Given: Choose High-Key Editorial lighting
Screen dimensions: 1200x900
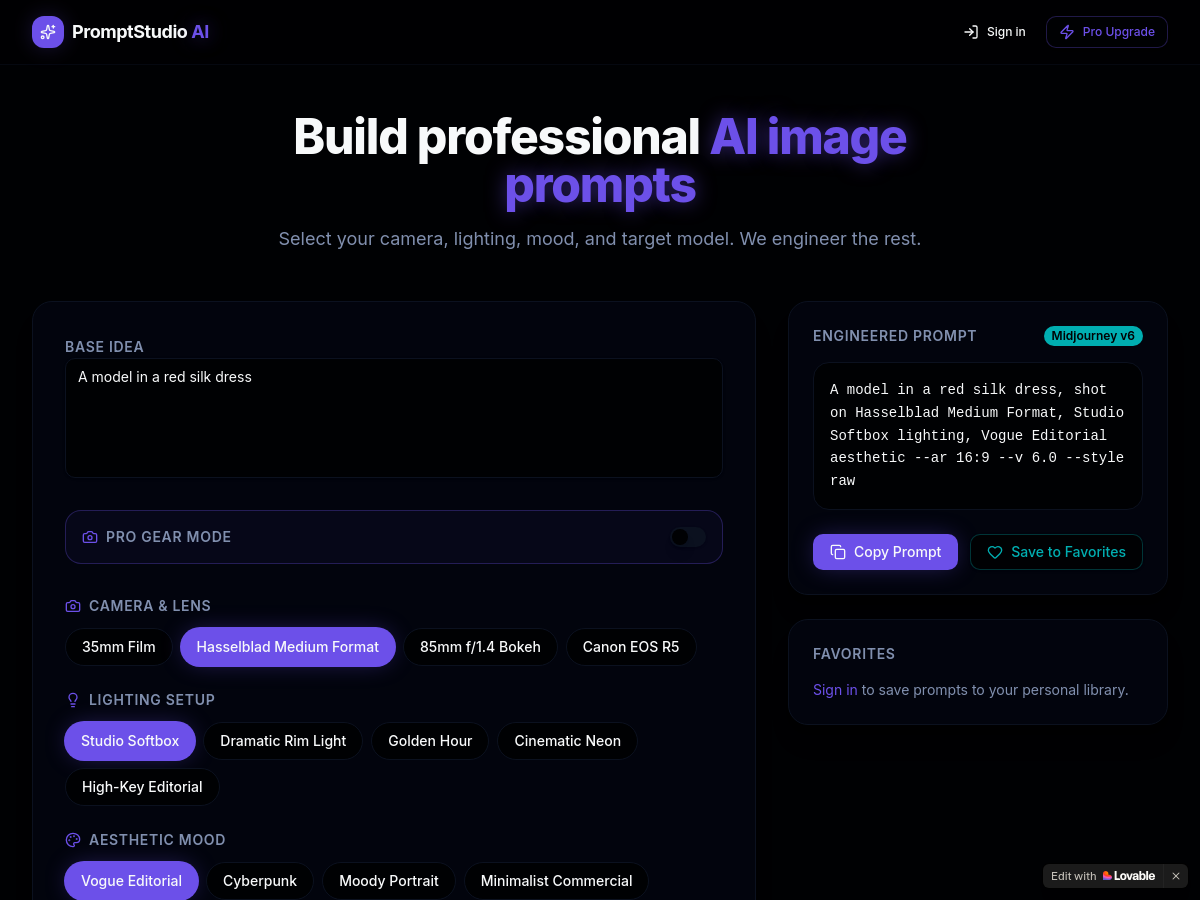Looking at the screenshot, I should click(142, 787).
